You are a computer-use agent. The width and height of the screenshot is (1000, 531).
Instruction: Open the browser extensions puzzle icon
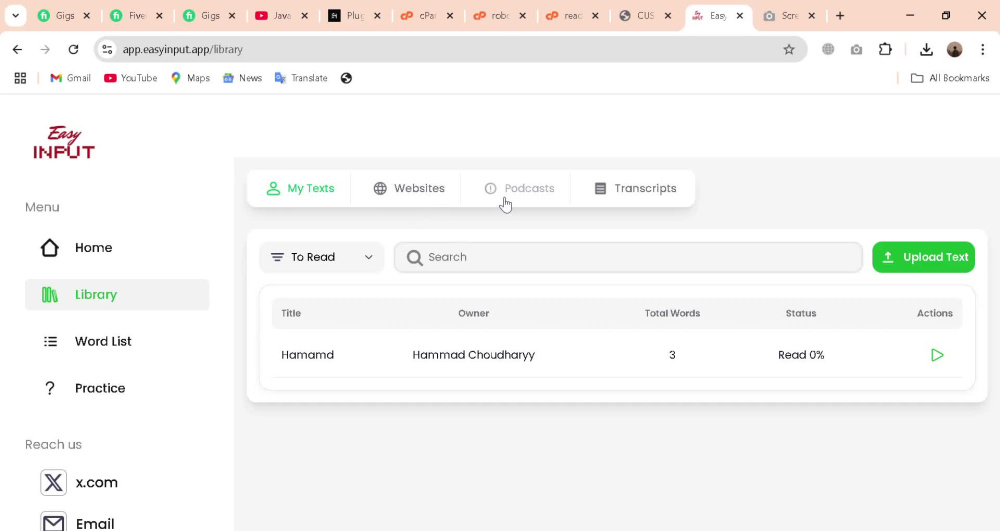[885, 49]
